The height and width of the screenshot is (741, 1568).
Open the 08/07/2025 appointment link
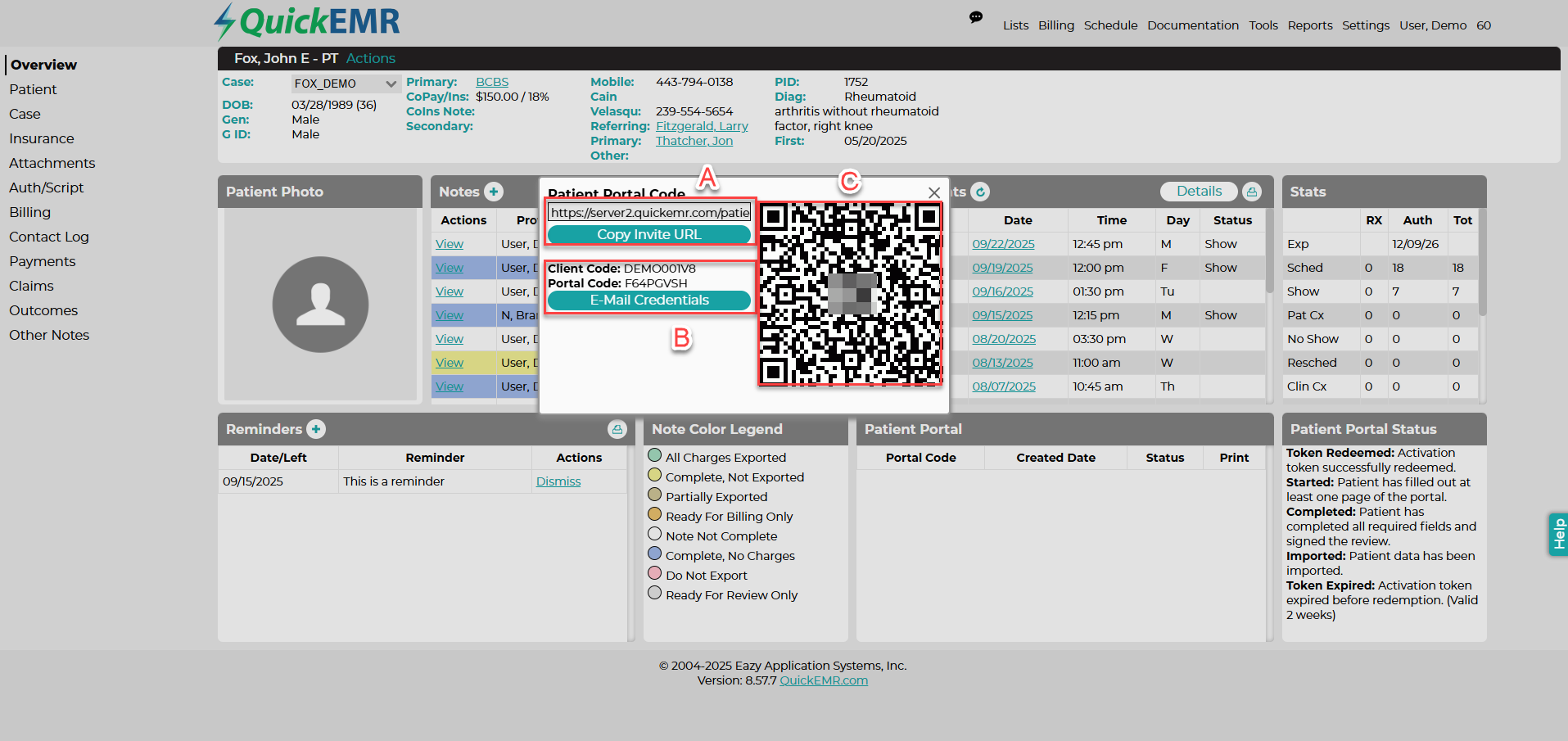pyautogui.click(x=1004, y=386)
